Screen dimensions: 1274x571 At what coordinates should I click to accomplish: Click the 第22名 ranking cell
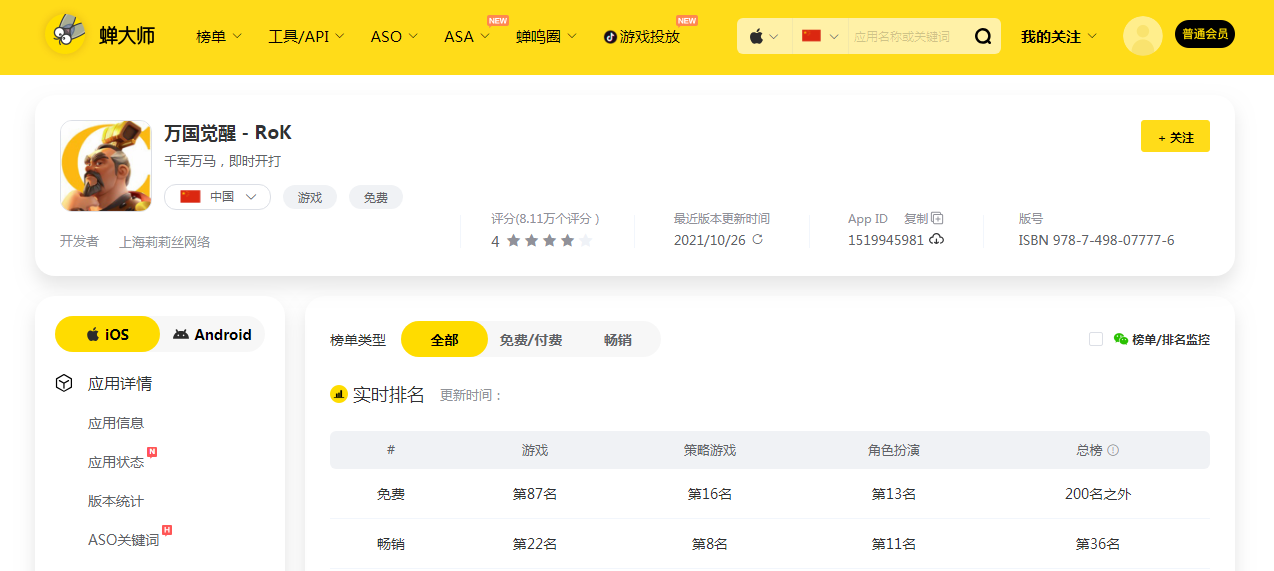(x=535, y=544)
